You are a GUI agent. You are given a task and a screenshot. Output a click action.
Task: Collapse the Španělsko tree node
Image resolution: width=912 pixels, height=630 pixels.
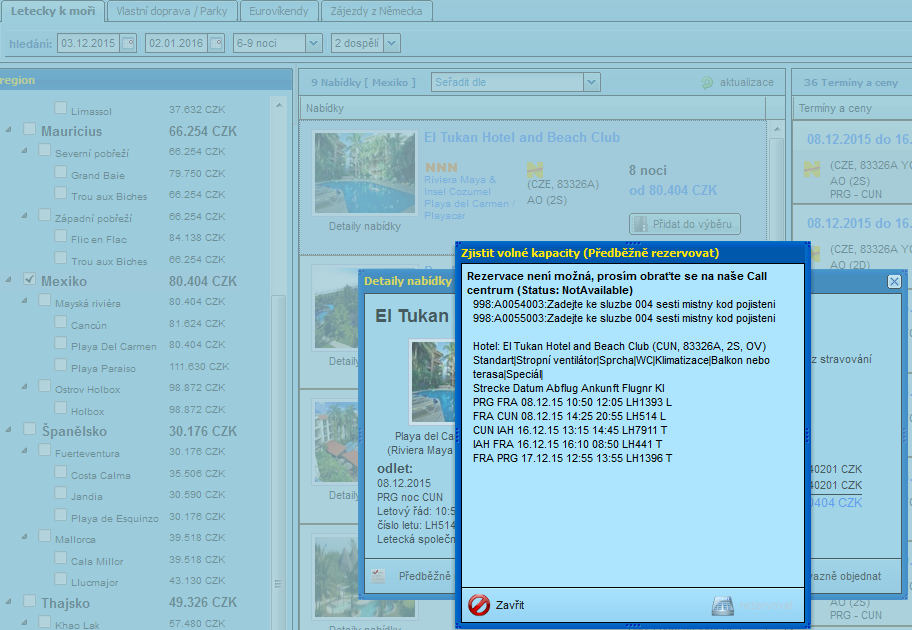point(9,430)
